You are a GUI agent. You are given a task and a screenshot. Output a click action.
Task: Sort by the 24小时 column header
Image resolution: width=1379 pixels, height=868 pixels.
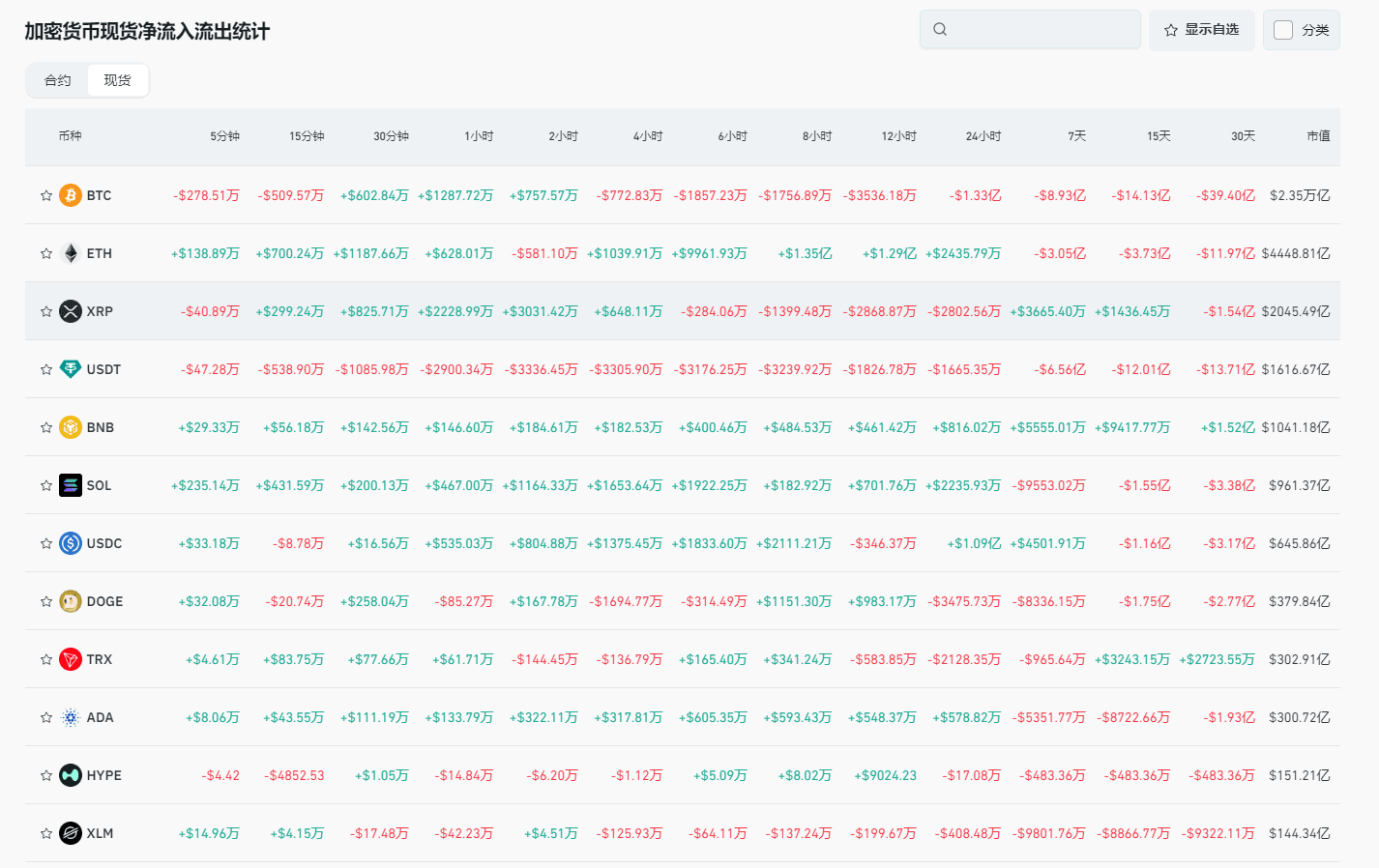[983, 136]
